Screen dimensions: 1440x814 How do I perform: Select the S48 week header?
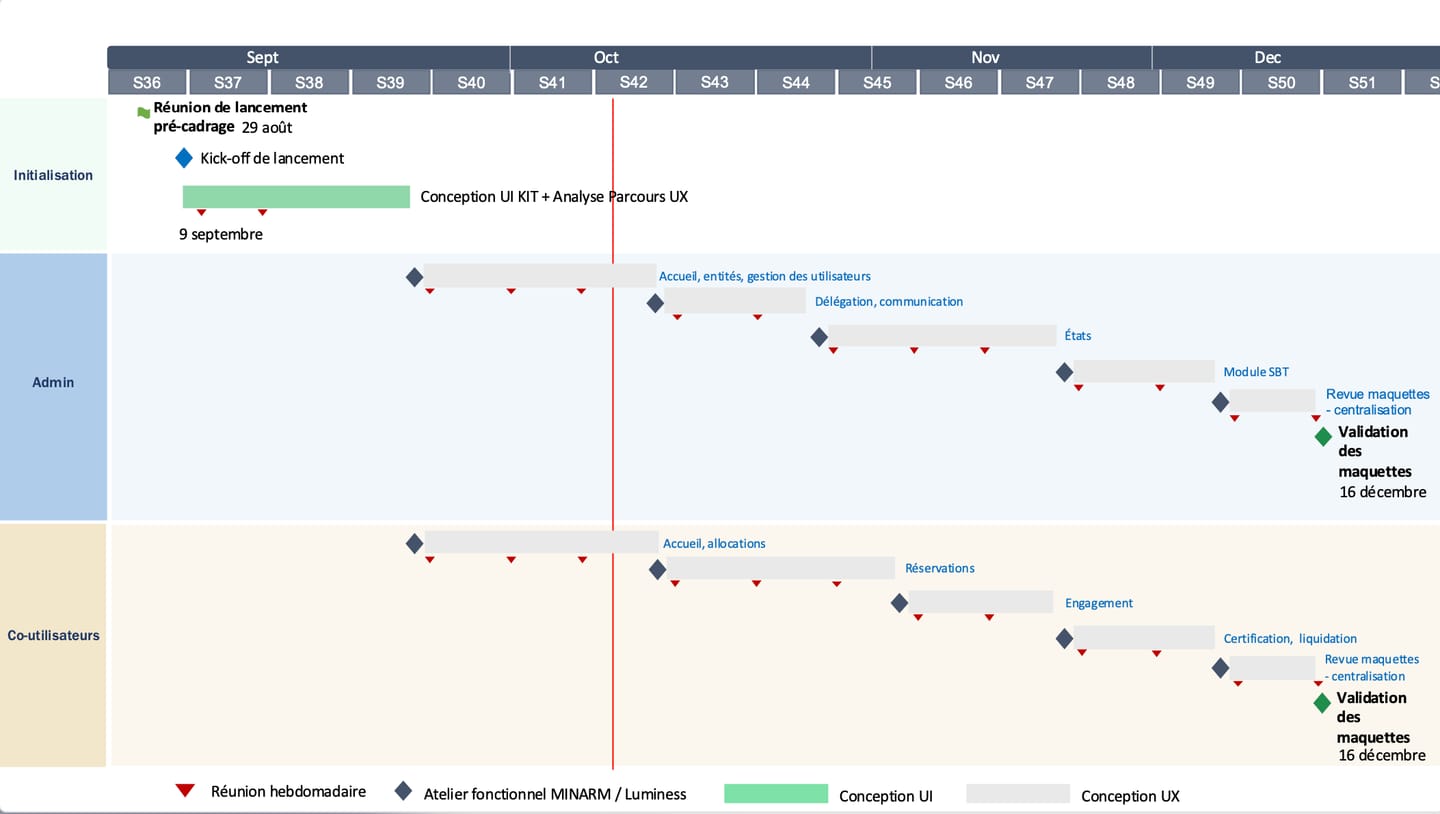pos(1120,82)
